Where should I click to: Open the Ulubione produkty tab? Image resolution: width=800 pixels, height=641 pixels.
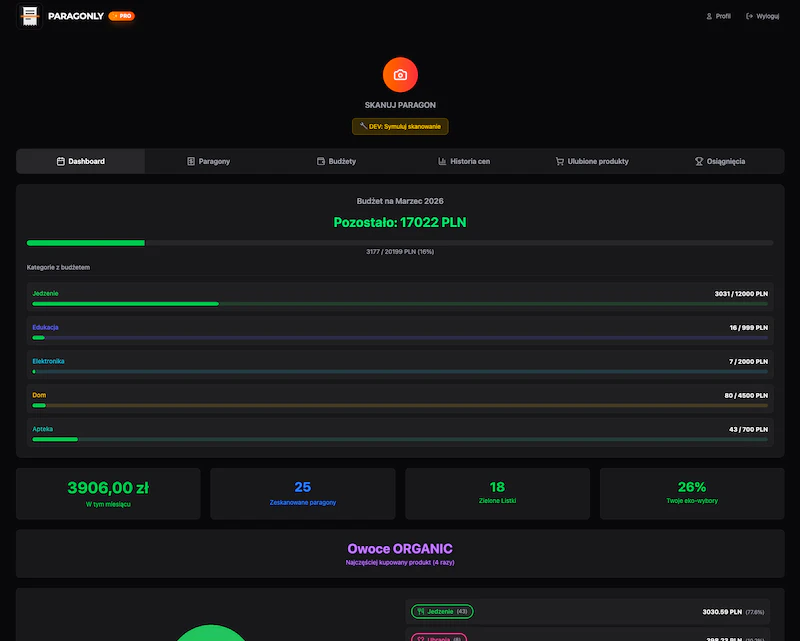[x=592, y=161]
